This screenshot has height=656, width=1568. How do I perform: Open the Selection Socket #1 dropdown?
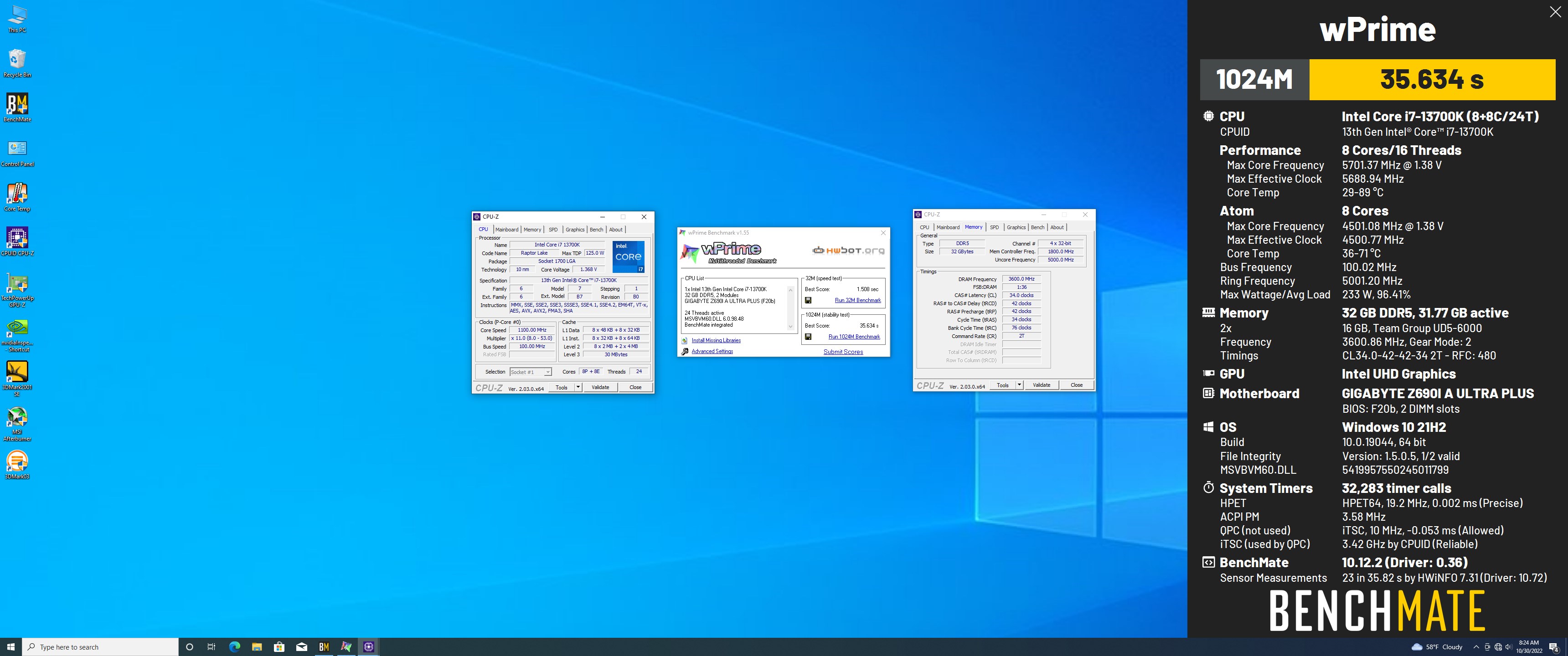[531, 372]
